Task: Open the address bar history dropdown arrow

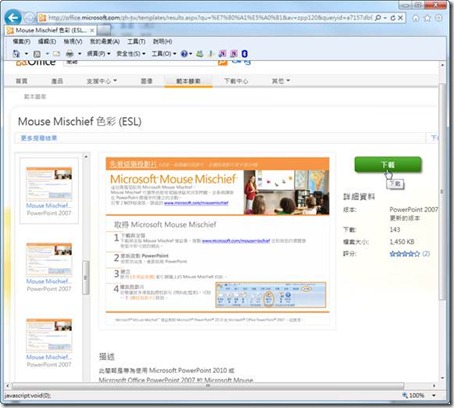Action: (x=385, y=18)
